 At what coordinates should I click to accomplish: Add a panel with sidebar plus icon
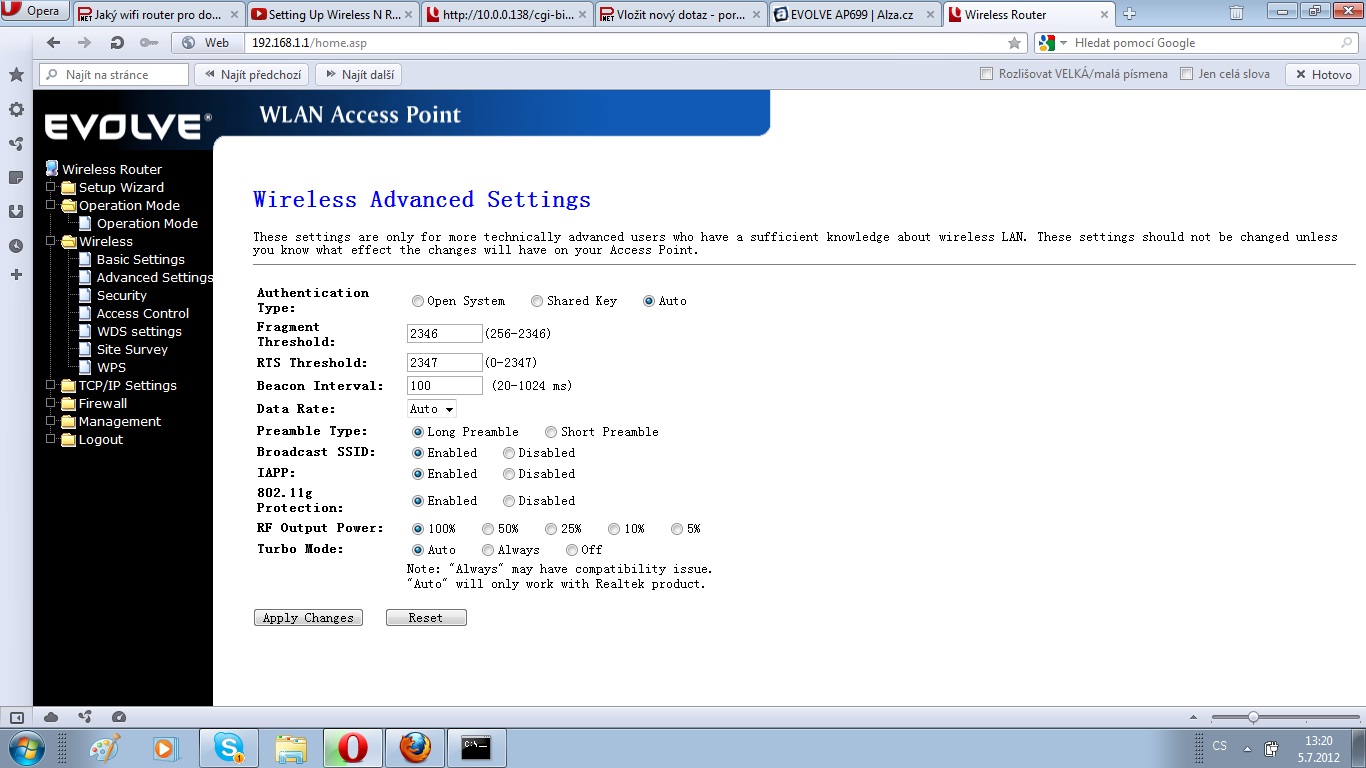(16, 274)
